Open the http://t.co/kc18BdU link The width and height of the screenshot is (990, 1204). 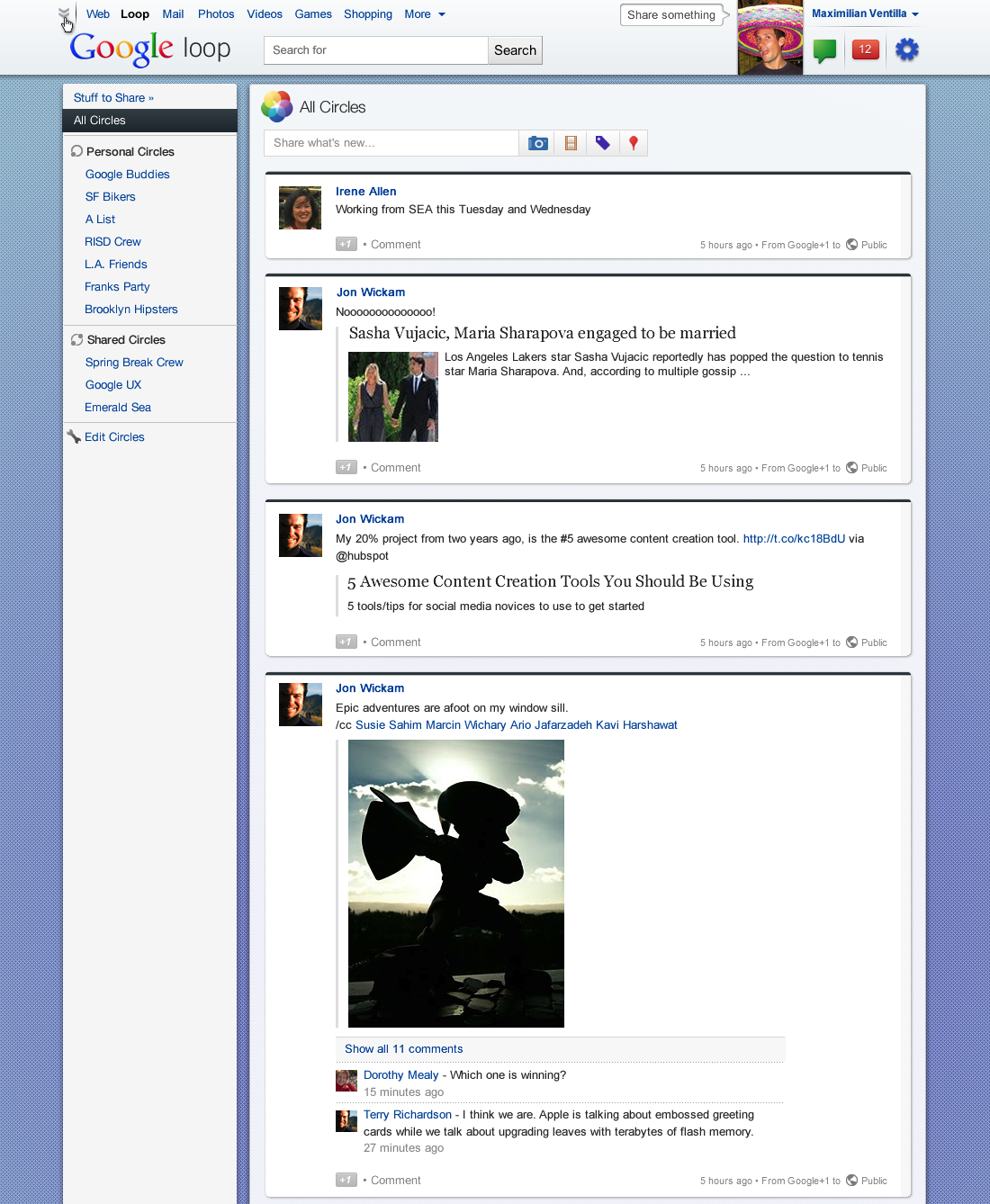[x=794, y=539]
